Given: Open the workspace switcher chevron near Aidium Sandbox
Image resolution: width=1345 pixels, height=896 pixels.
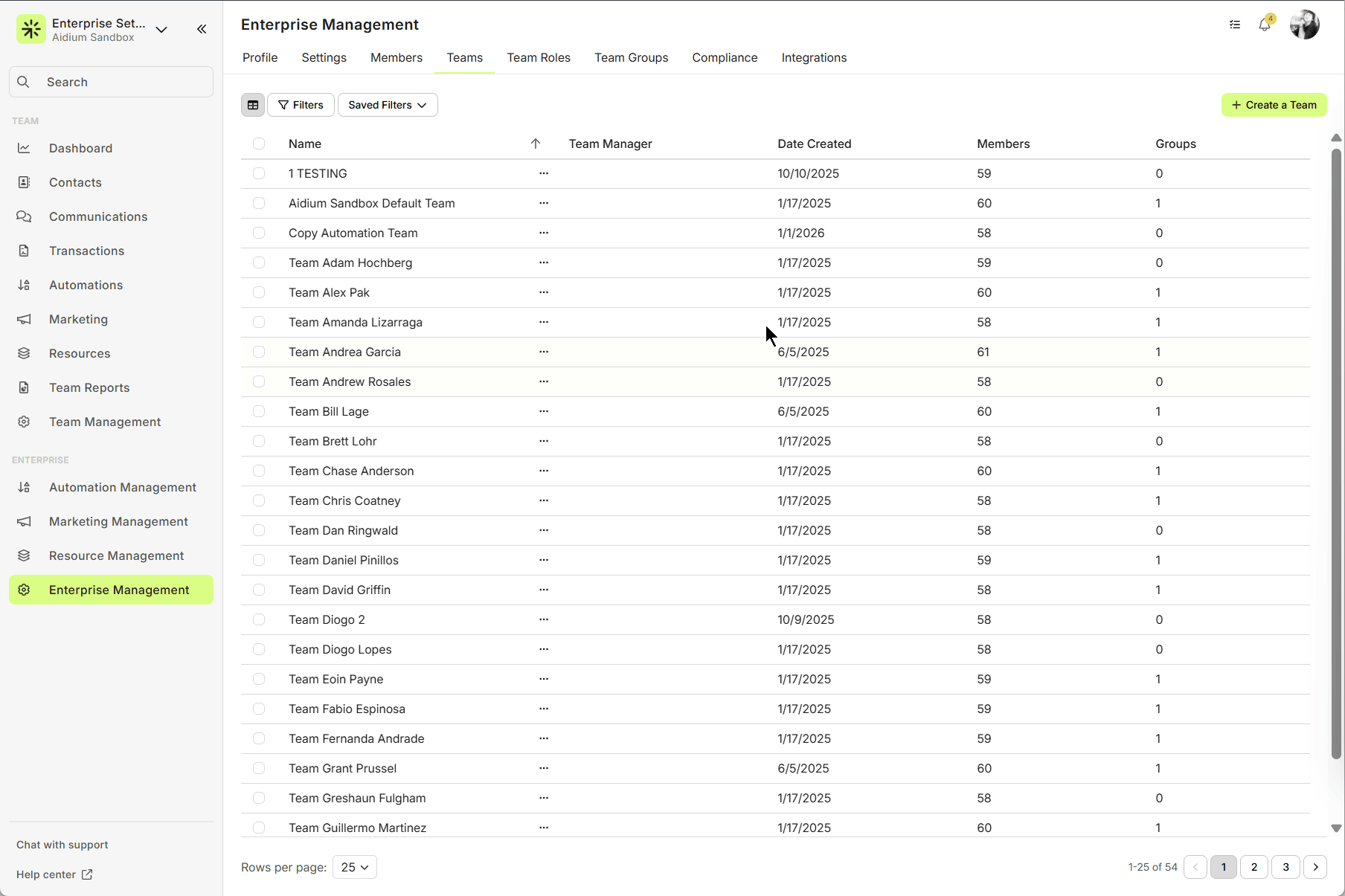Looking at the screenshot, I should pyautogui.click(x=161, y=30).
